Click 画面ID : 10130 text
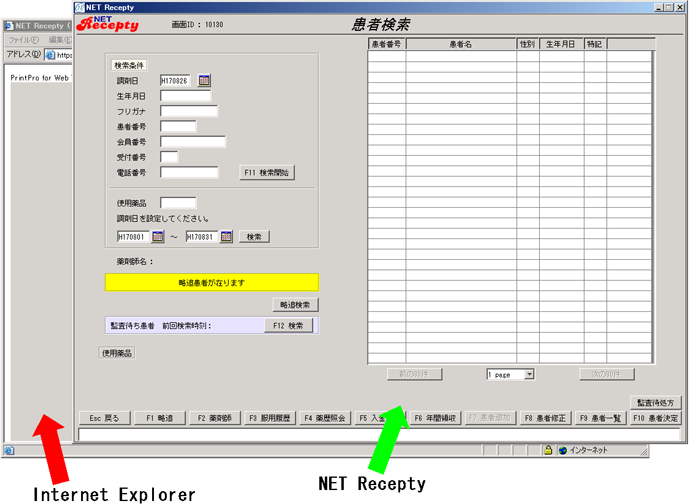 (x=197, y=25)
